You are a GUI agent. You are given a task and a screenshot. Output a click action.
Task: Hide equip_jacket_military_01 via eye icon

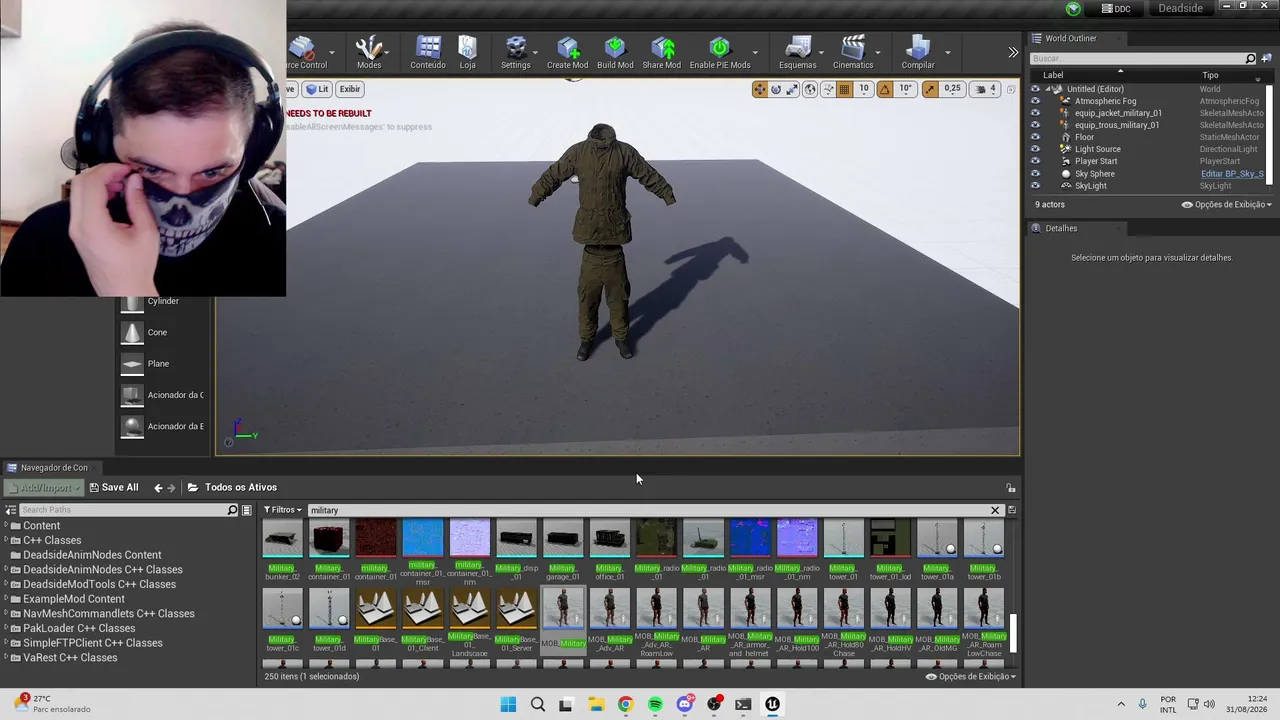pos(1035,113)
